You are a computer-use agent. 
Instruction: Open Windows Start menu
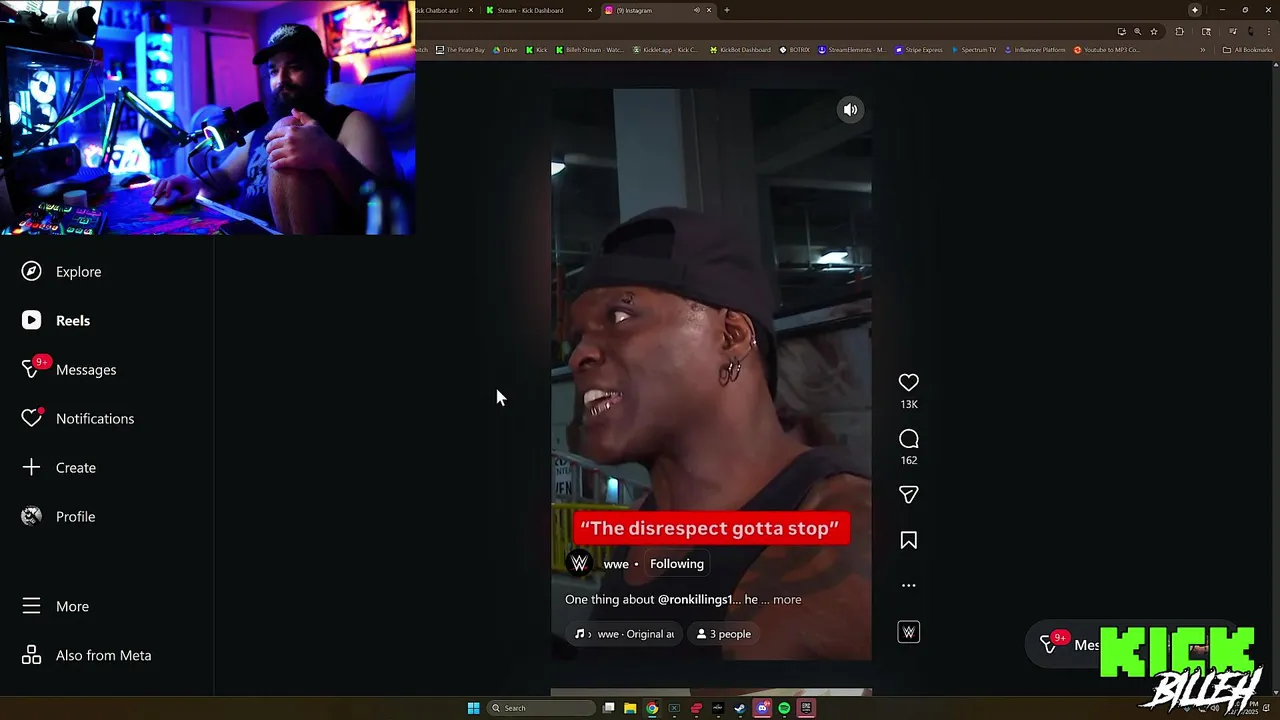[473, 708]
